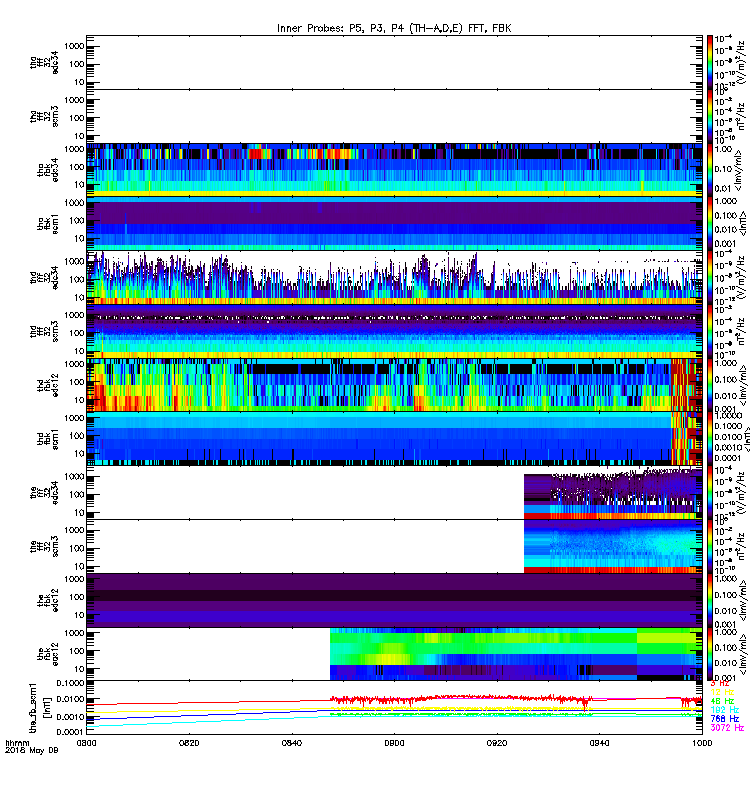Click the 'thd fff 32 scm3' panel label
Image resolution: width=750 pixels, height=800 pixels.
[44, 331]
